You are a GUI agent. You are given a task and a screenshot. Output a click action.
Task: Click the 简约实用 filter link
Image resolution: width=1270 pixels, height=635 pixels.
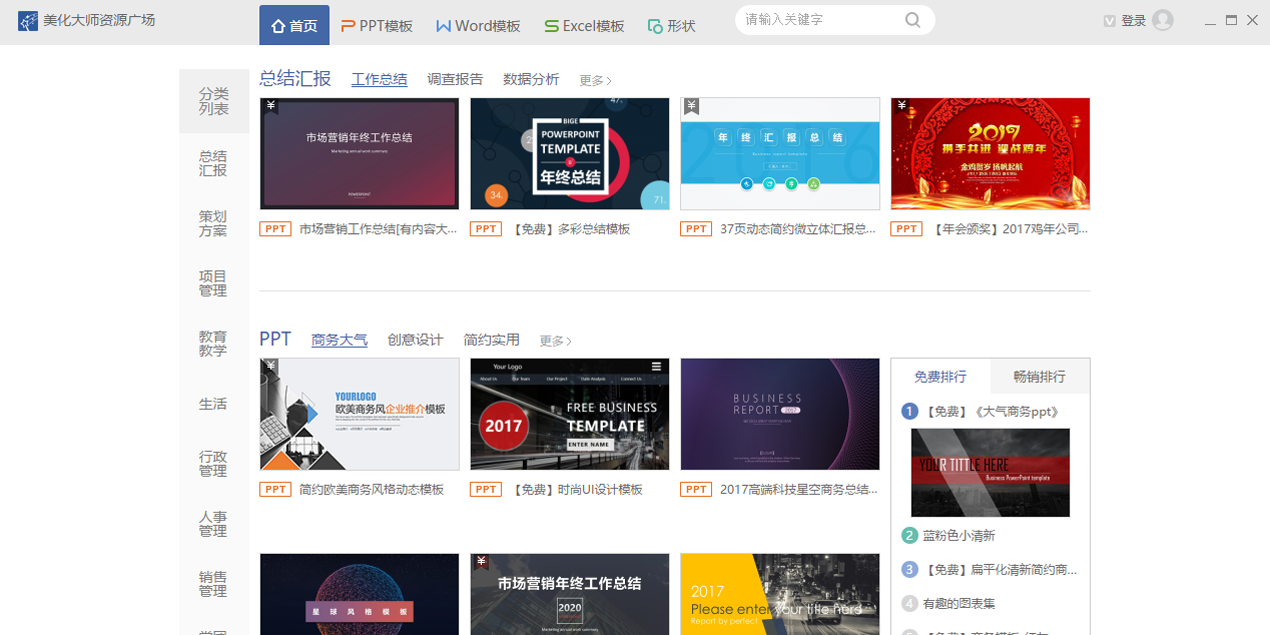(491, 340)
